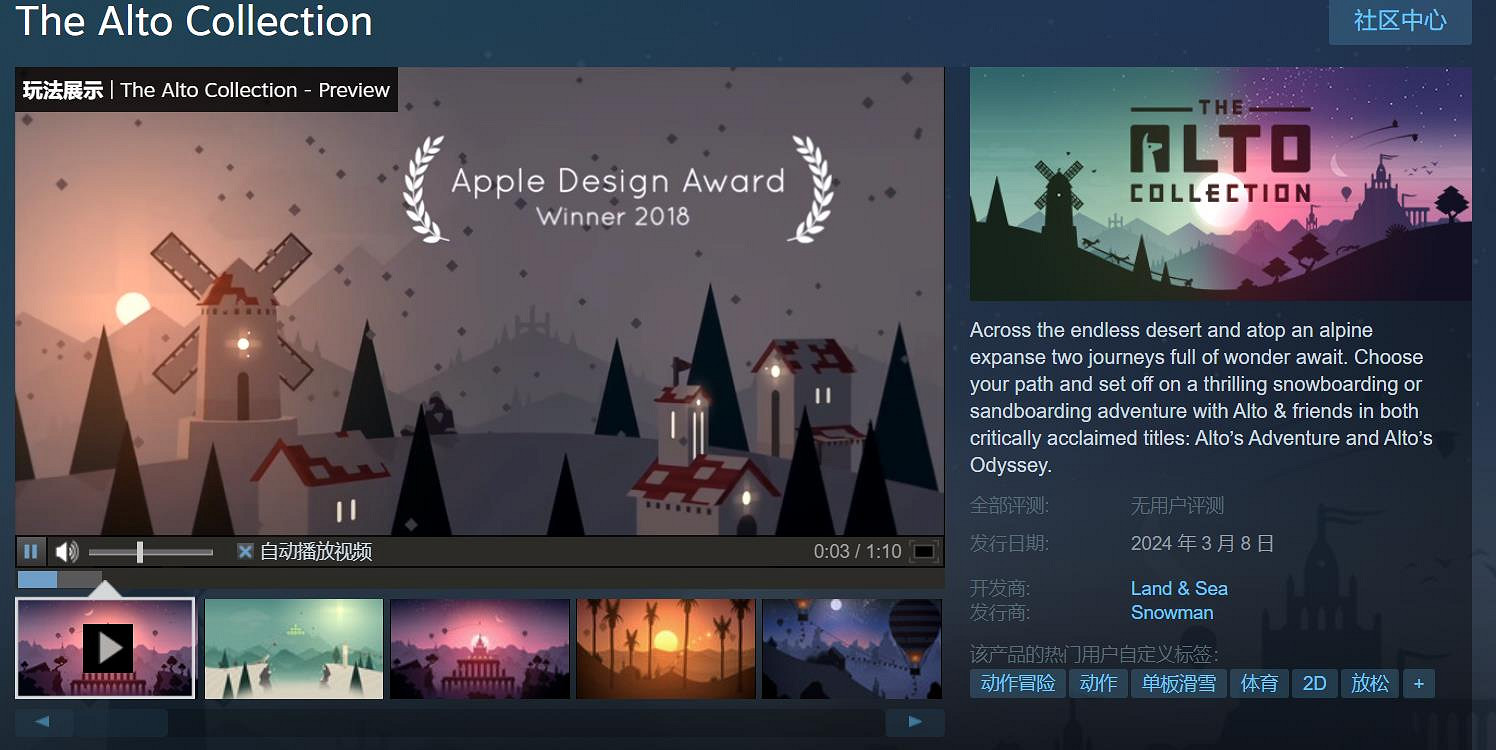The width and height of the screenshot is (1496, 750).
Task: Add a tag with plus button
Action: [x=1418, y=683]
